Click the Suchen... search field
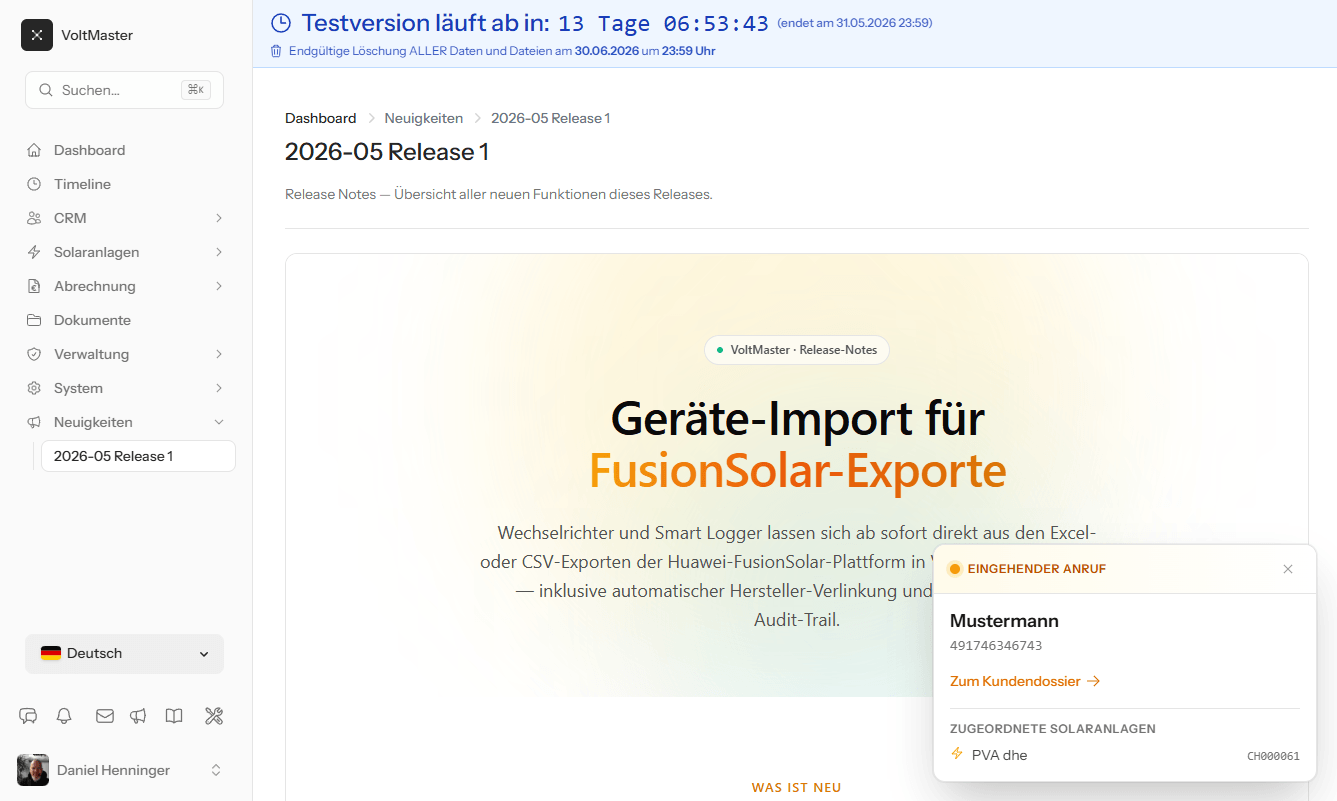The image size is (1337, 801). [125, 90]
